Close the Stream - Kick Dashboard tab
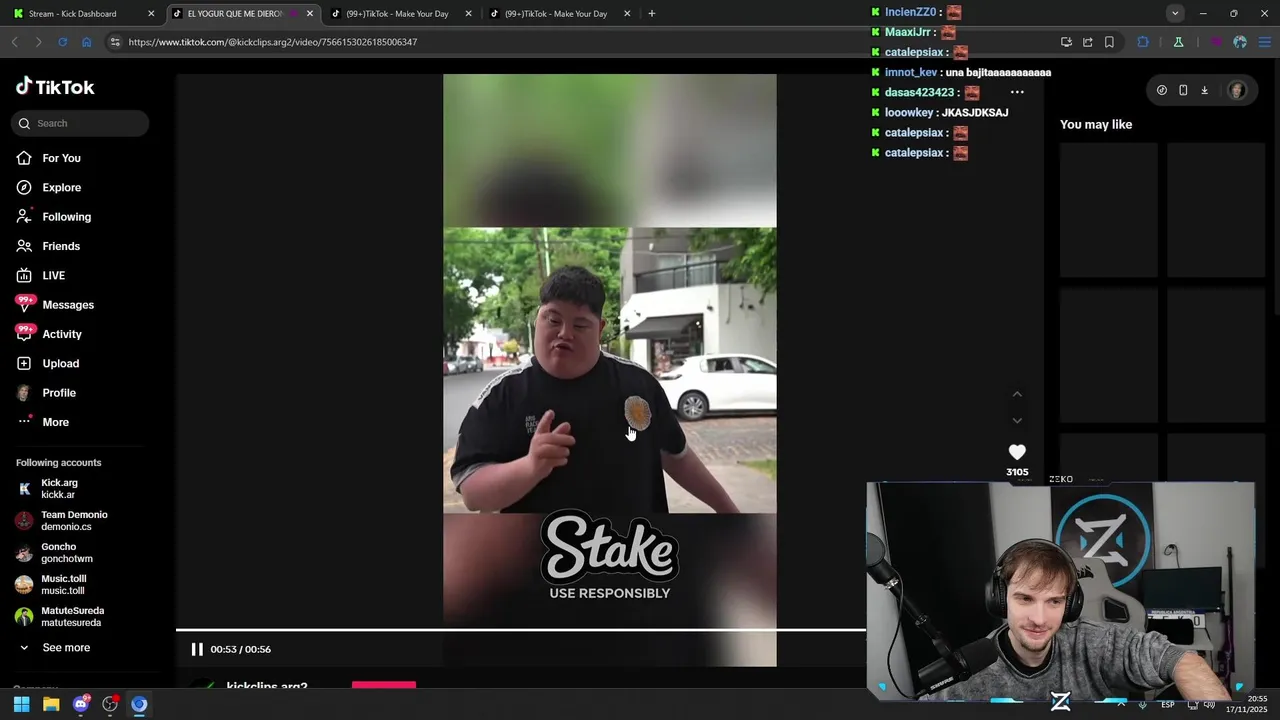This screenshot has height=720, width=1280. 151,14
